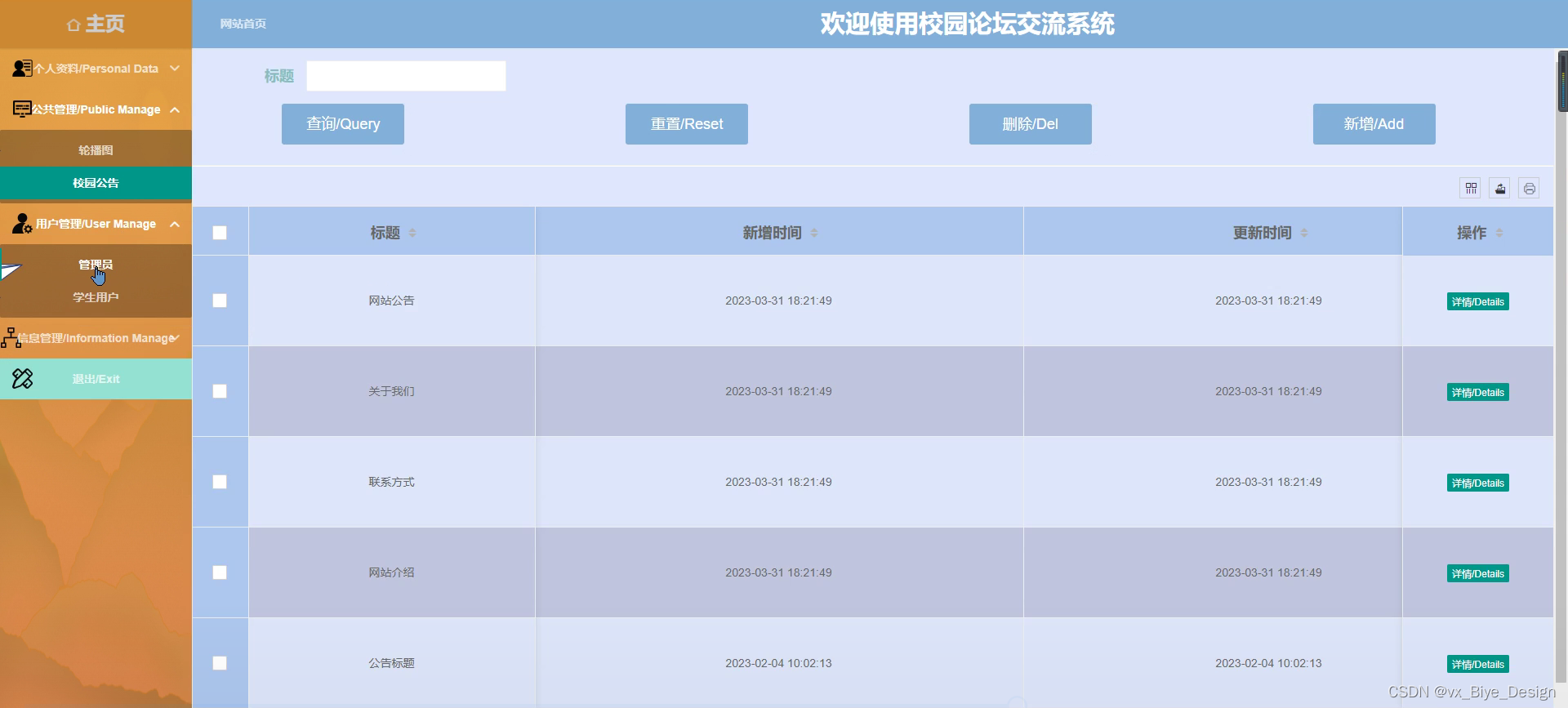This screenshot has height=708, width=1568.
Task: Open 轮播图 submenu item
Action: [x=96, y=150]
